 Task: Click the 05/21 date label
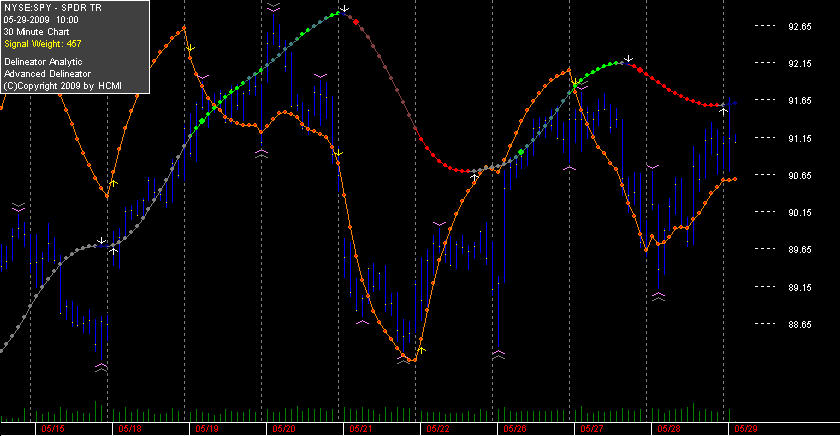point(361,429)
